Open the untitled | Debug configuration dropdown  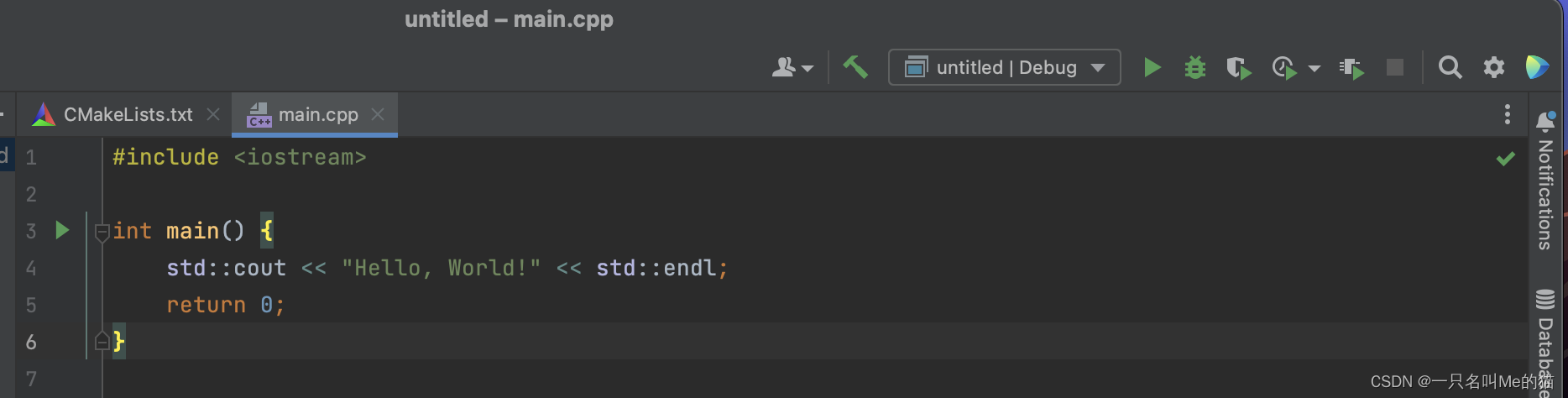[x=1004, y=67]
